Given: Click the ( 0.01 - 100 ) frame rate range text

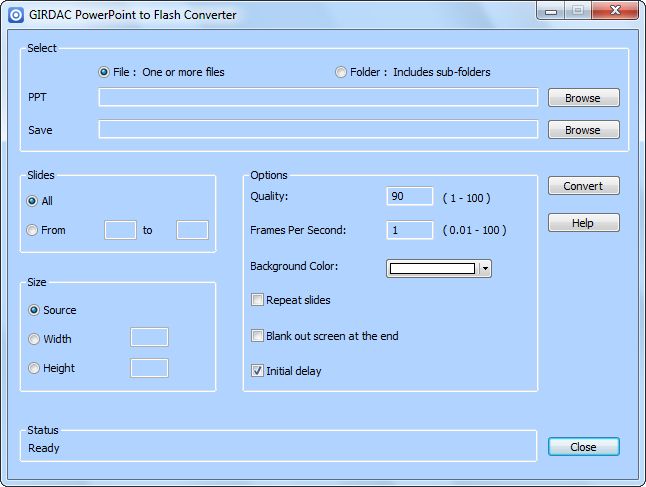Looking at the screenshot, I should coord(474,230).
